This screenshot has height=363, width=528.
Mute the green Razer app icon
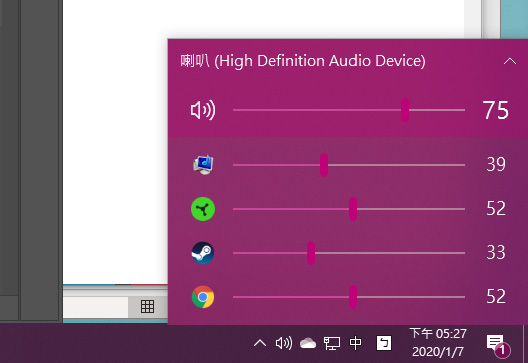pos(203,209)
